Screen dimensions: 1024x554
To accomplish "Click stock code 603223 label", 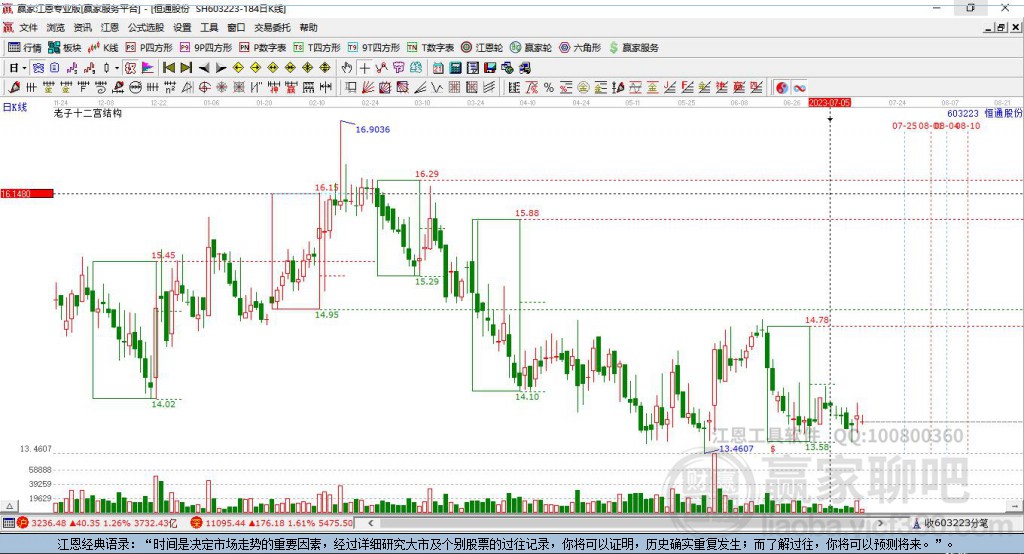I will coord(963,114).
